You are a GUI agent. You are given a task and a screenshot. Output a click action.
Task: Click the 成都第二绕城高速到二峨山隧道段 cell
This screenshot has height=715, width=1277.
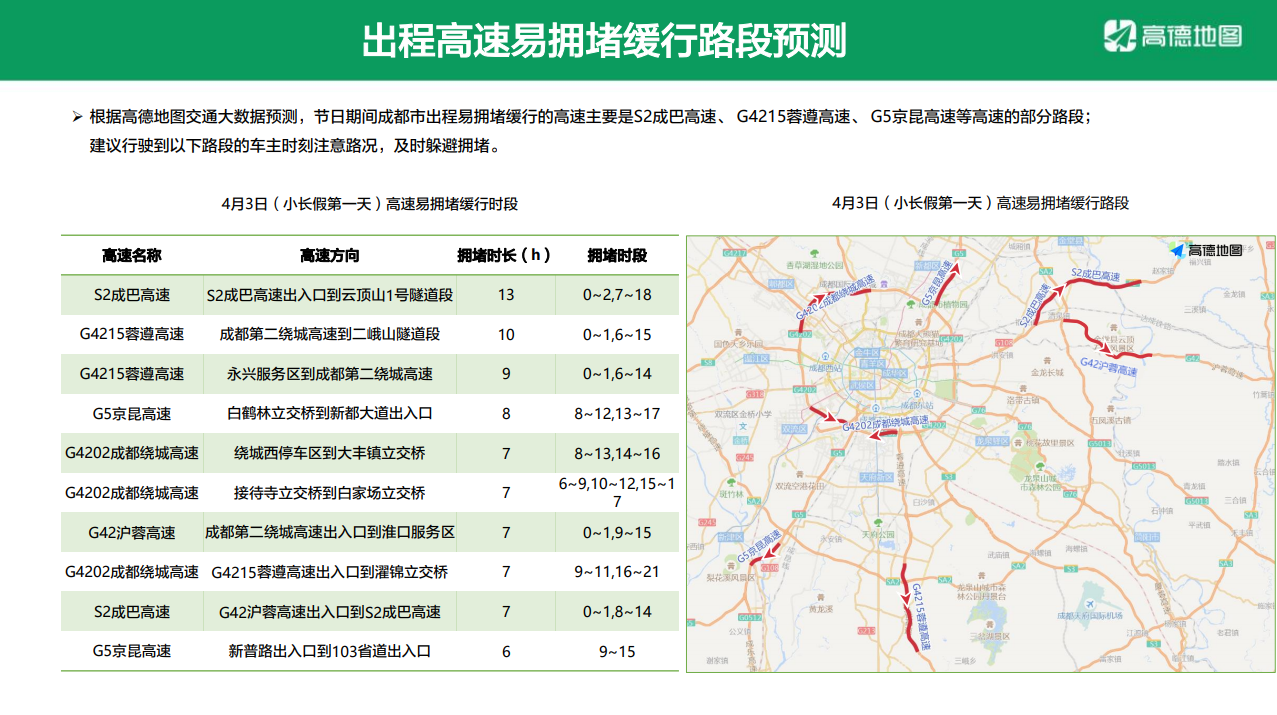coord(330,334)
